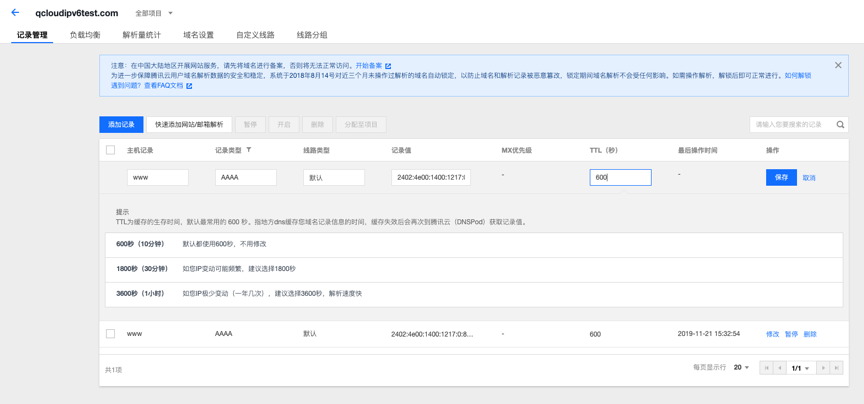Click the 分配至项目 button
Viewport: 864px width, 404px height.
361,125
